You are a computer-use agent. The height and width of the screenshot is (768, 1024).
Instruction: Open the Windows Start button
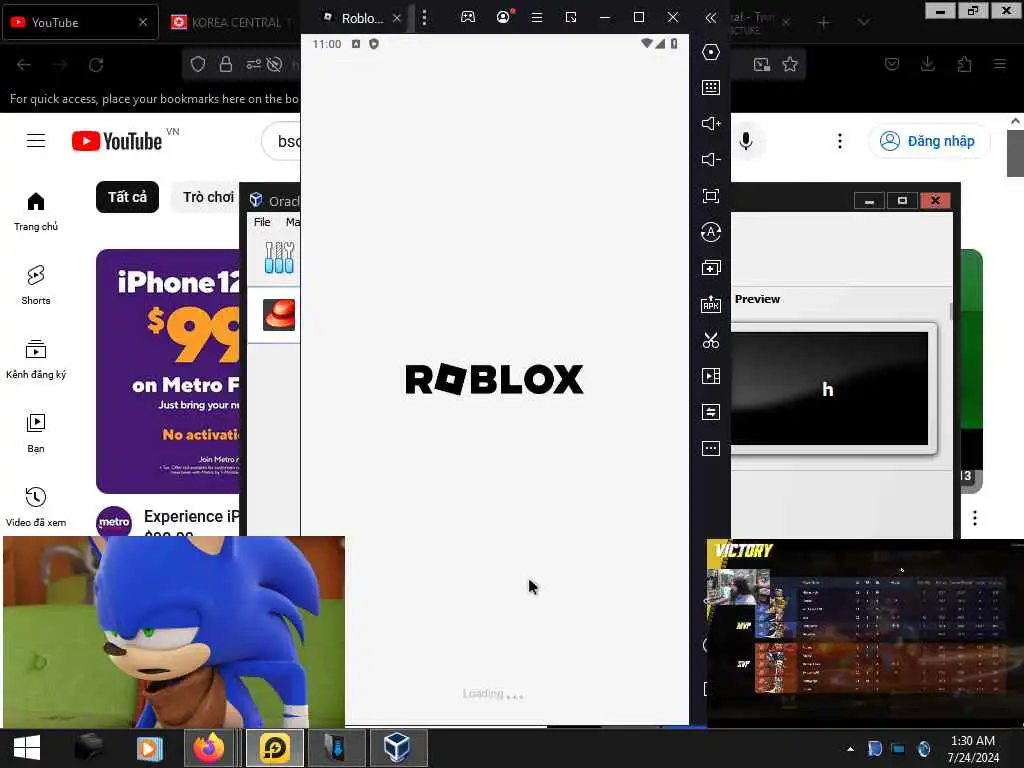point(27,748)
